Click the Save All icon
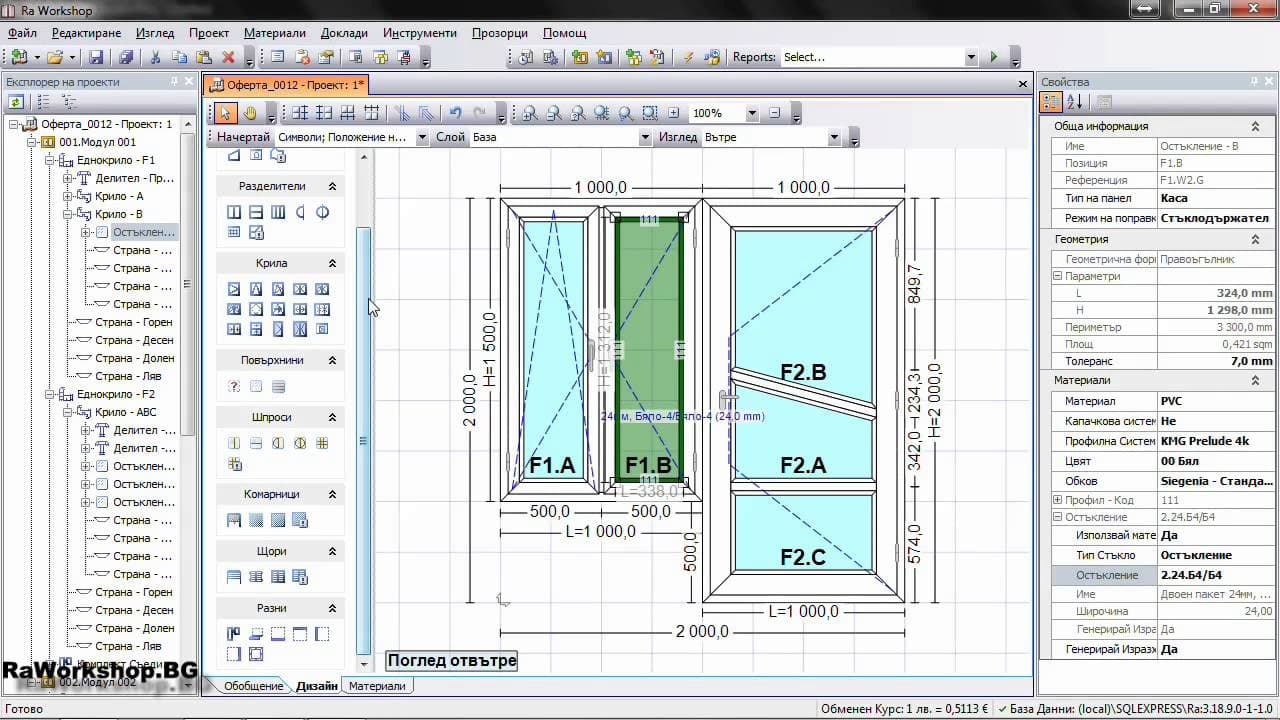Image resolution: width=1280 pixels, height=720 pixels. (x=126, y=57)
